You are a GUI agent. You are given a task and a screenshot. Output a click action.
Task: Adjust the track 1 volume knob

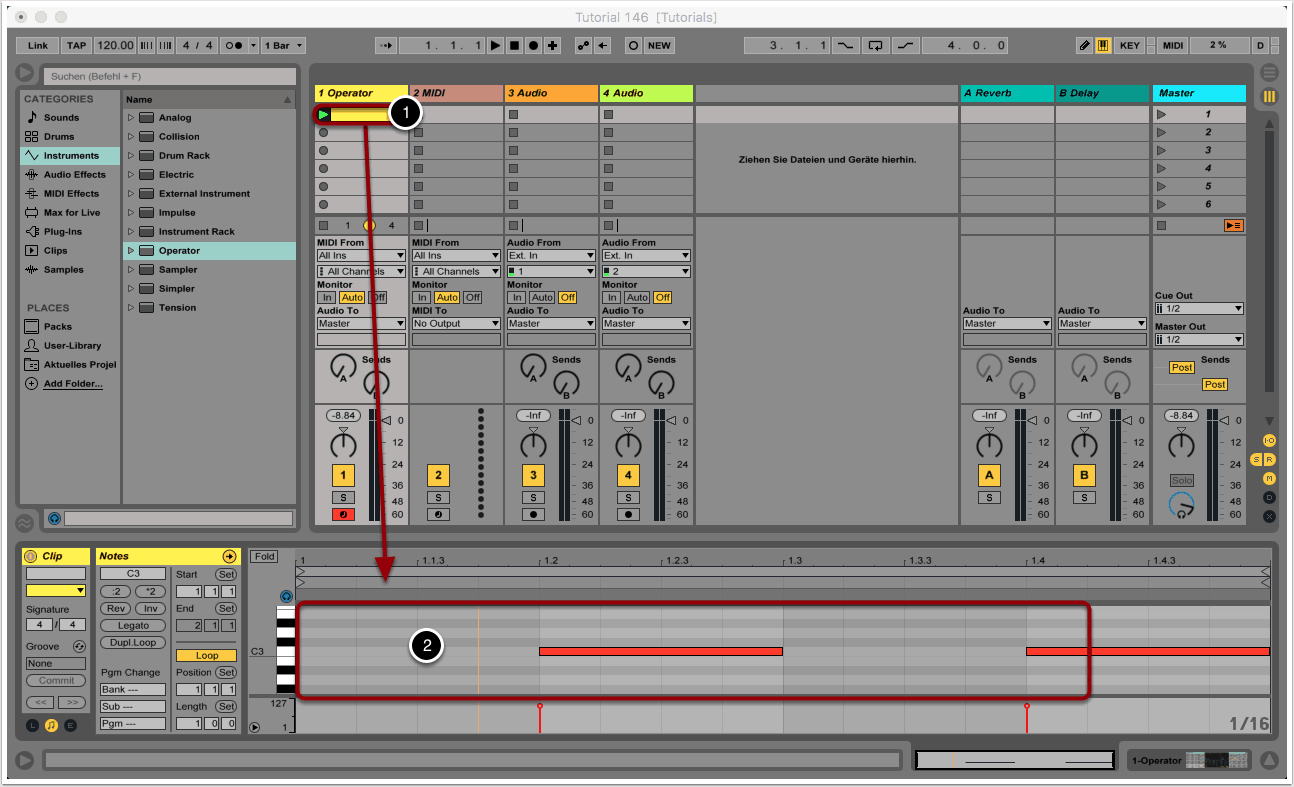pyautogui.click(x=343, y=443)
